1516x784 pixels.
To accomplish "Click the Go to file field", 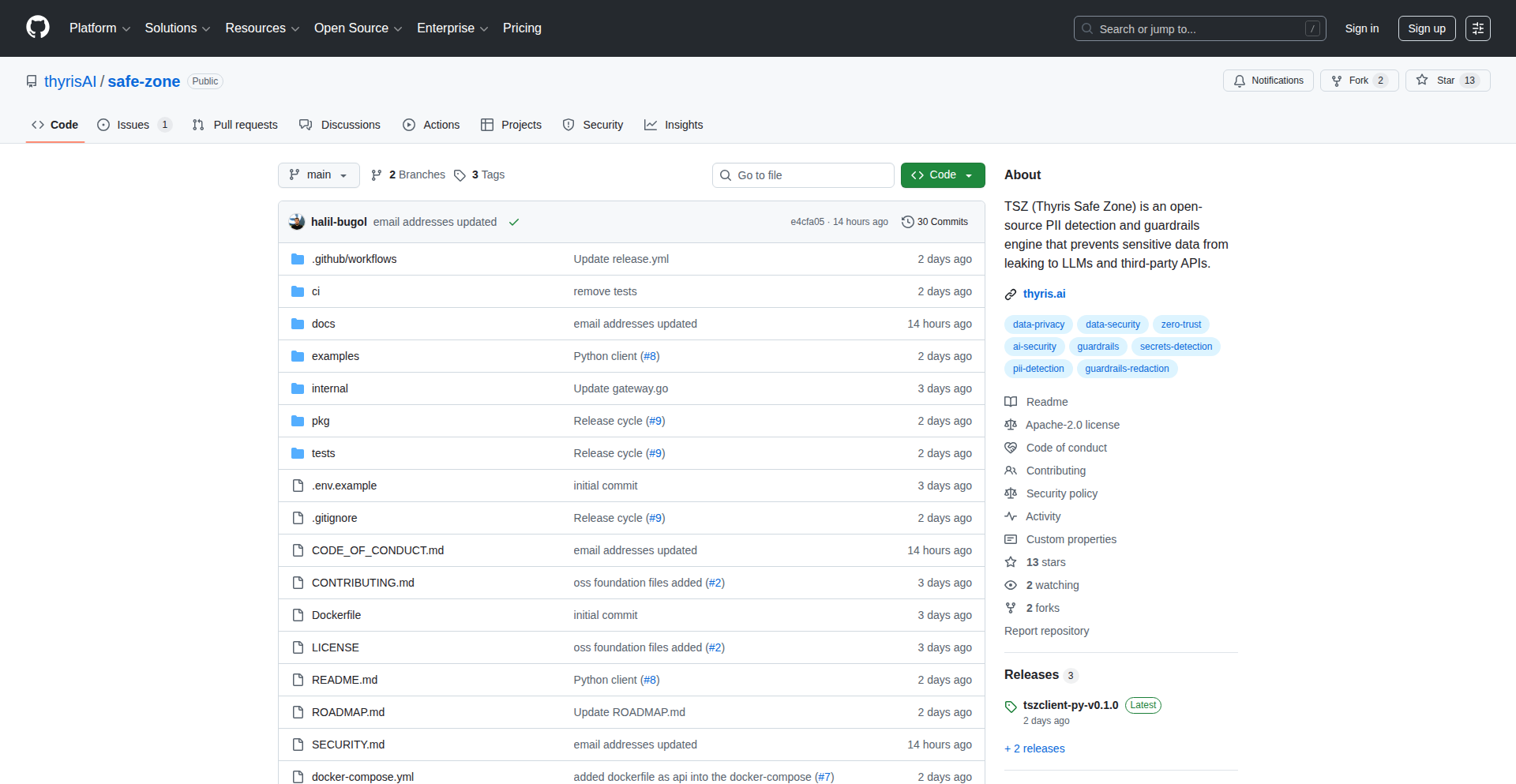I will click(x=803, y=175).
